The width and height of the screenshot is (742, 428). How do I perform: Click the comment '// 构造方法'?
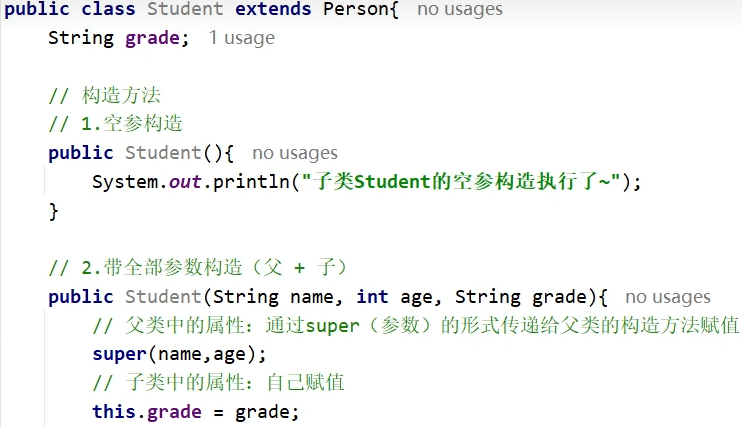click(x=105, y=95)
